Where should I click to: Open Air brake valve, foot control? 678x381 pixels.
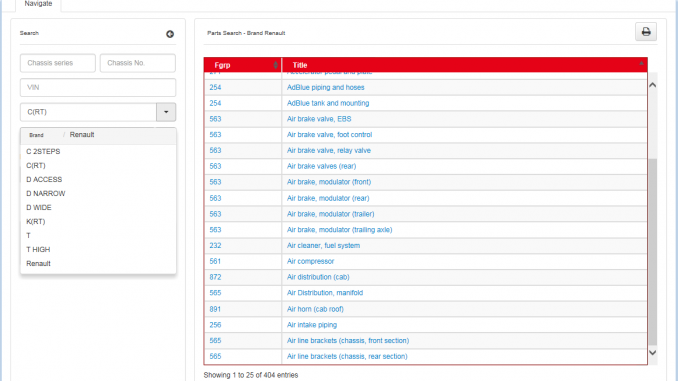coord(329,135)
